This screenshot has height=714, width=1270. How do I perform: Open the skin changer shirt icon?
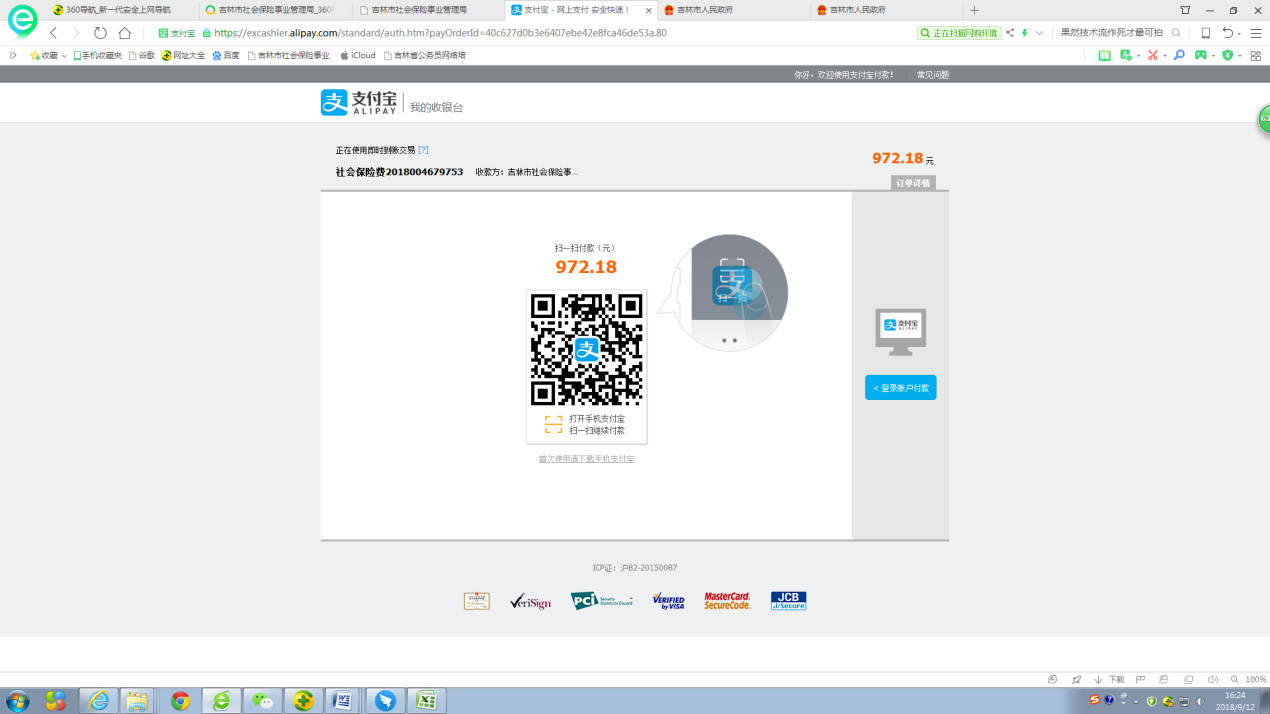(x=1185, y=10)
